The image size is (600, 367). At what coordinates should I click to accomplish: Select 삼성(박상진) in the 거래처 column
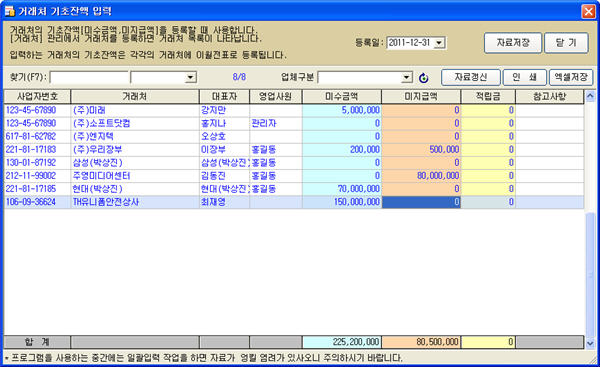(x=135, y=163)
